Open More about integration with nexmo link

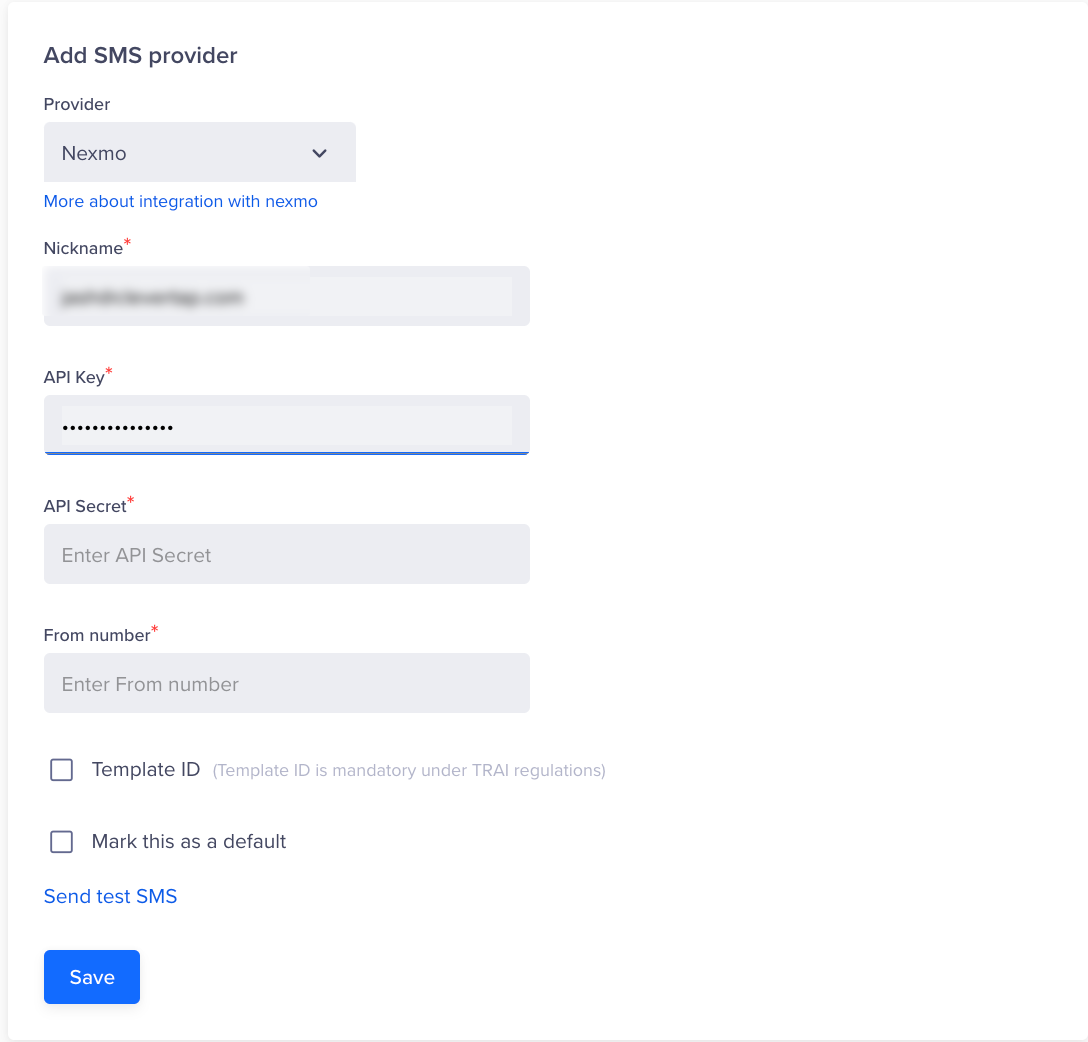[x=180, y=201]
